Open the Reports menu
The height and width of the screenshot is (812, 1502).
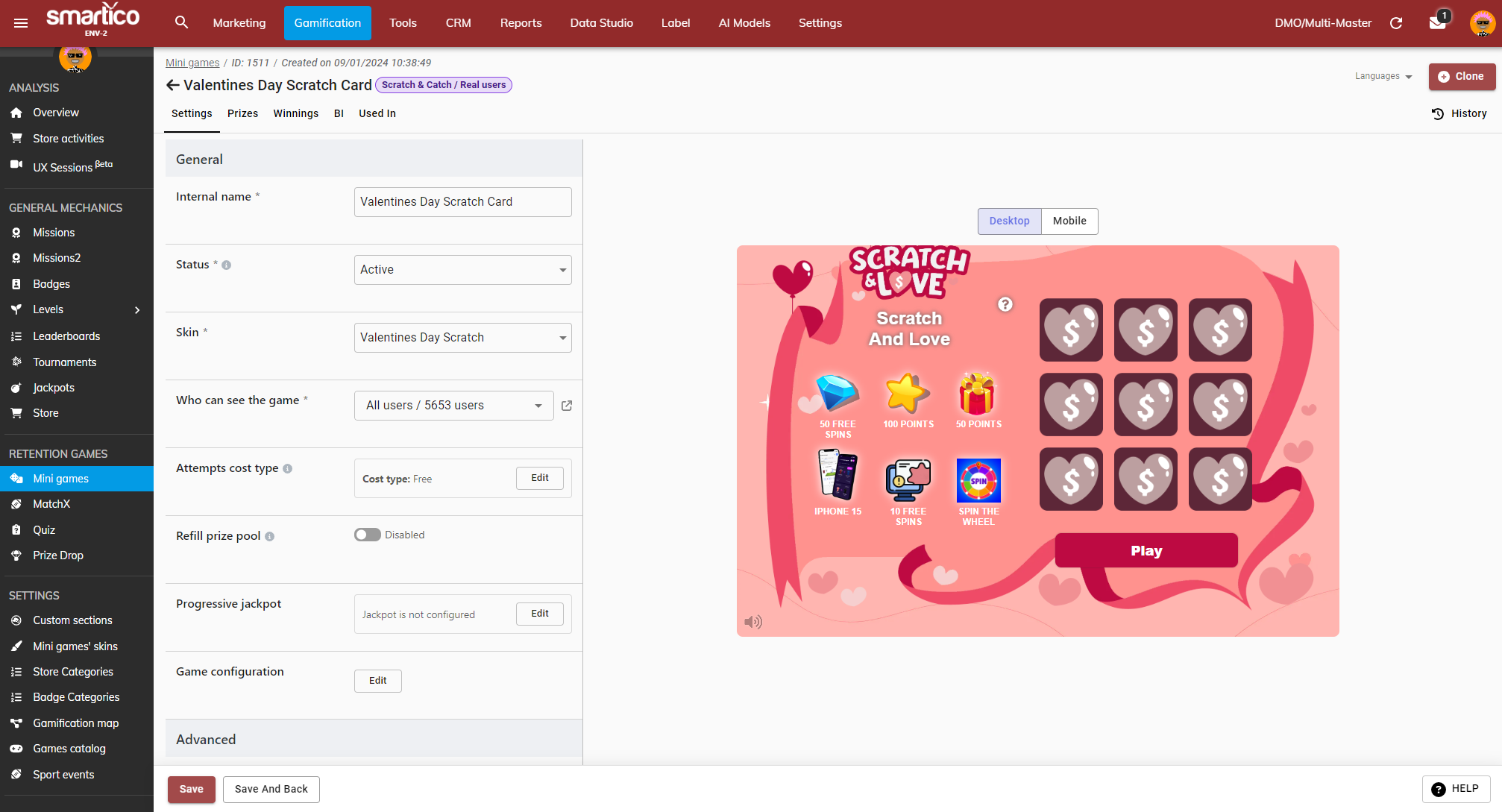tap(521, 23)
